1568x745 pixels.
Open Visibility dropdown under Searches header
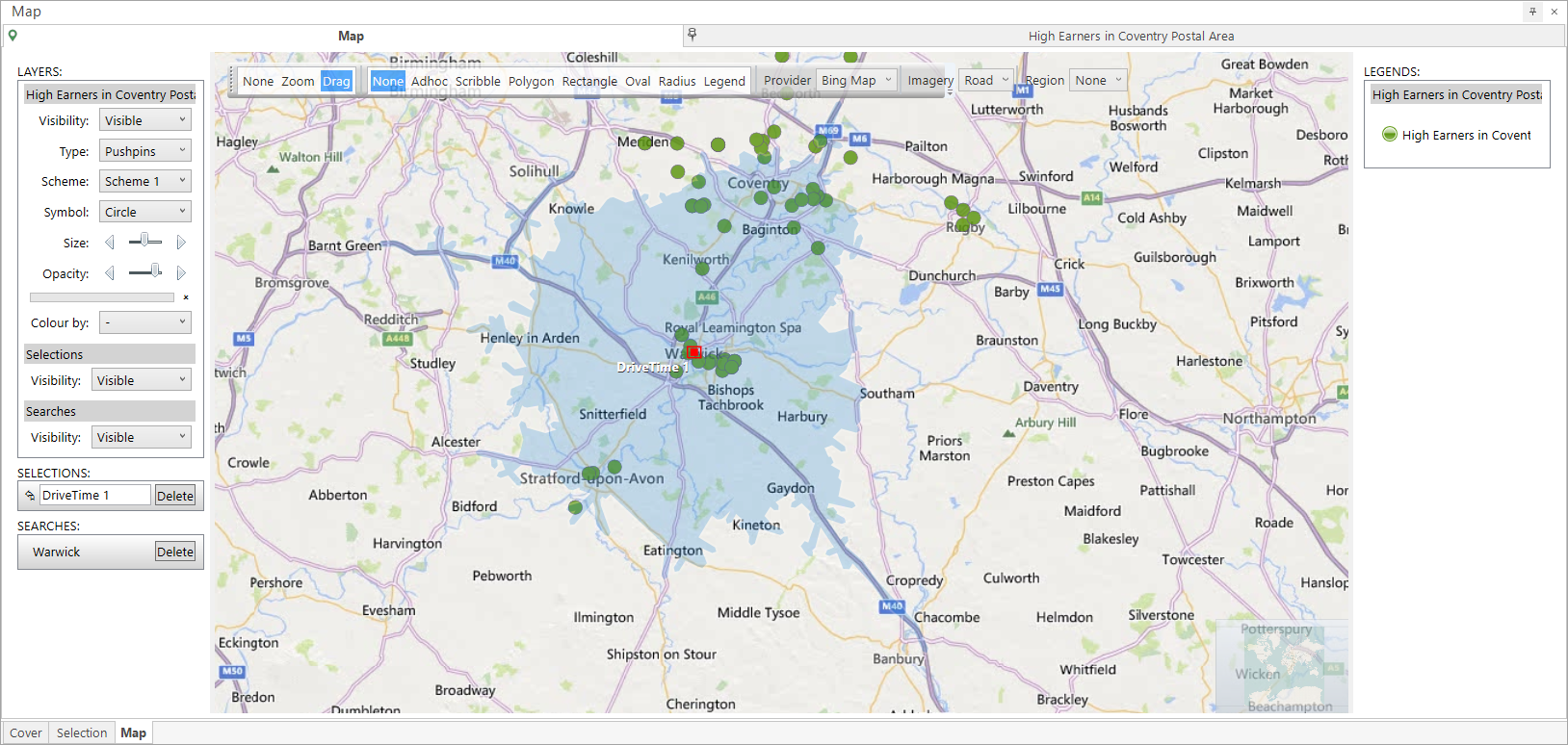click(142, 437)
